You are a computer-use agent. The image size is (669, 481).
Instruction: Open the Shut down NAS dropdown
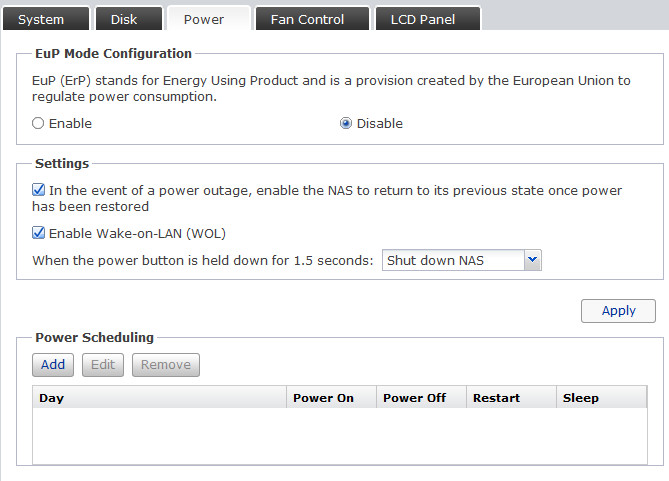(453, 261)
